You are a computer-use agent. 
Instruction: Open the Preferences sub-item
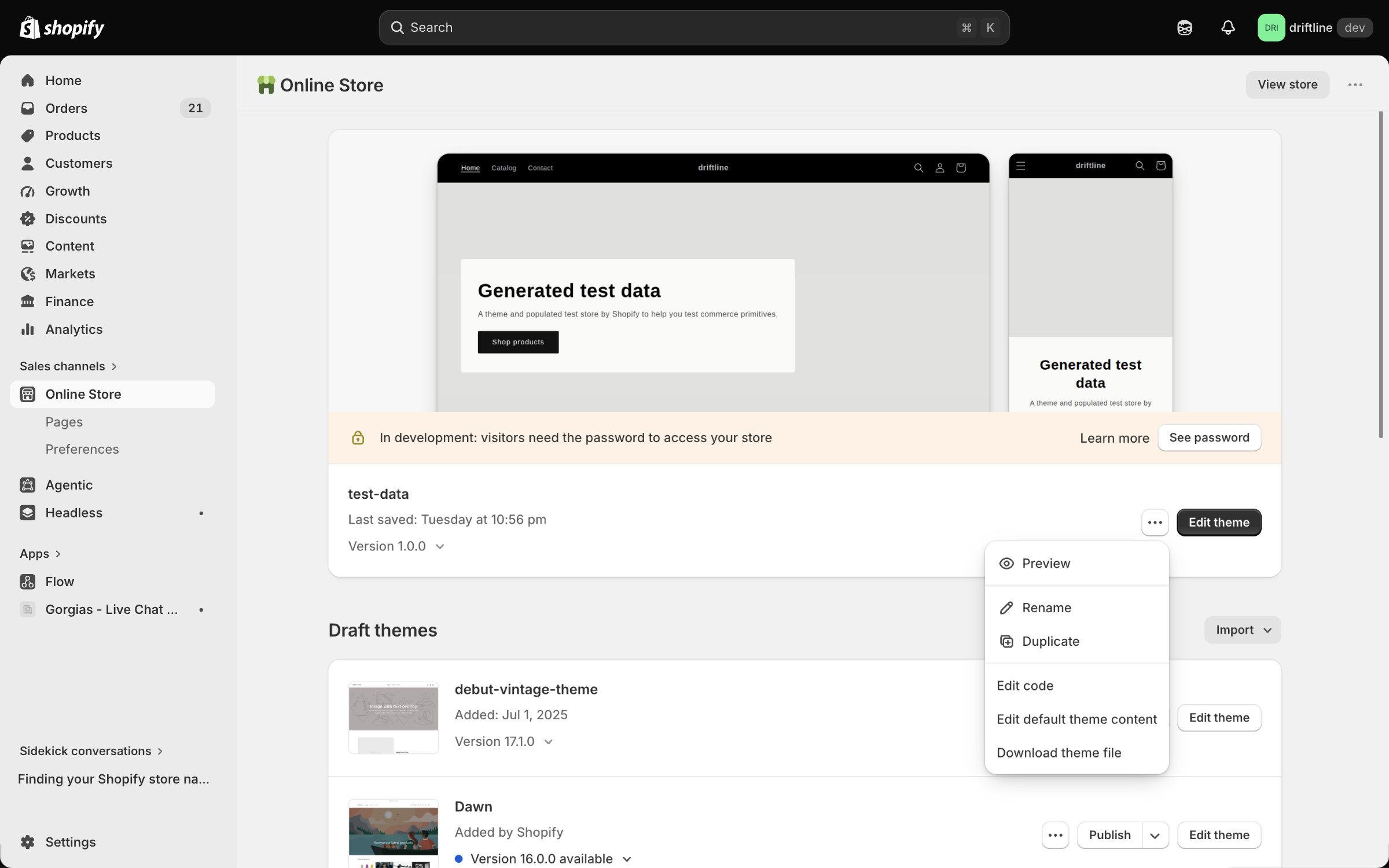(82, 449)
